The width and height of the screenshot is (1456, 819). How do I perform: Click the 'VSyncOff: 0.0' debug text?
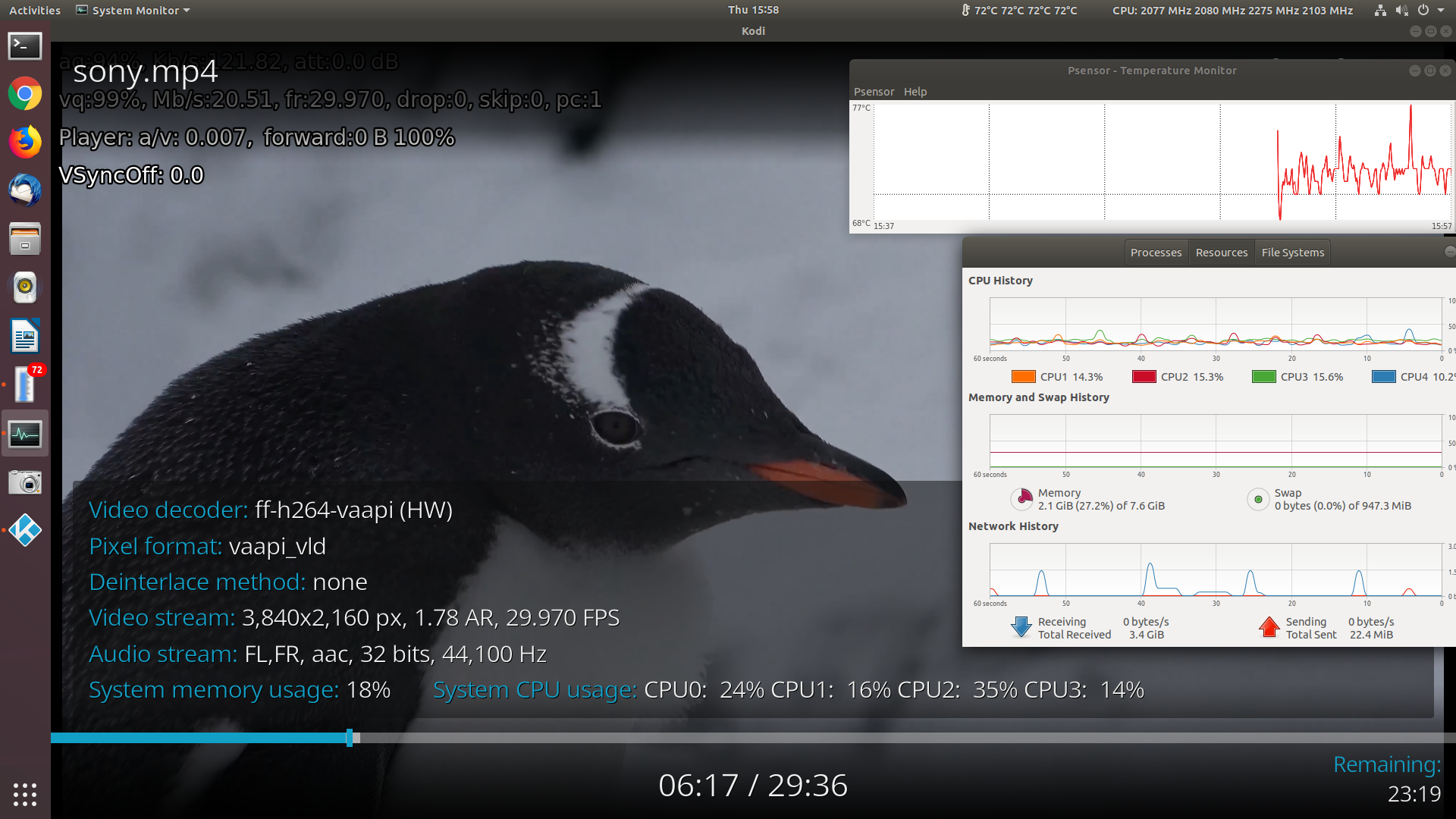click(x=132, y=175)
